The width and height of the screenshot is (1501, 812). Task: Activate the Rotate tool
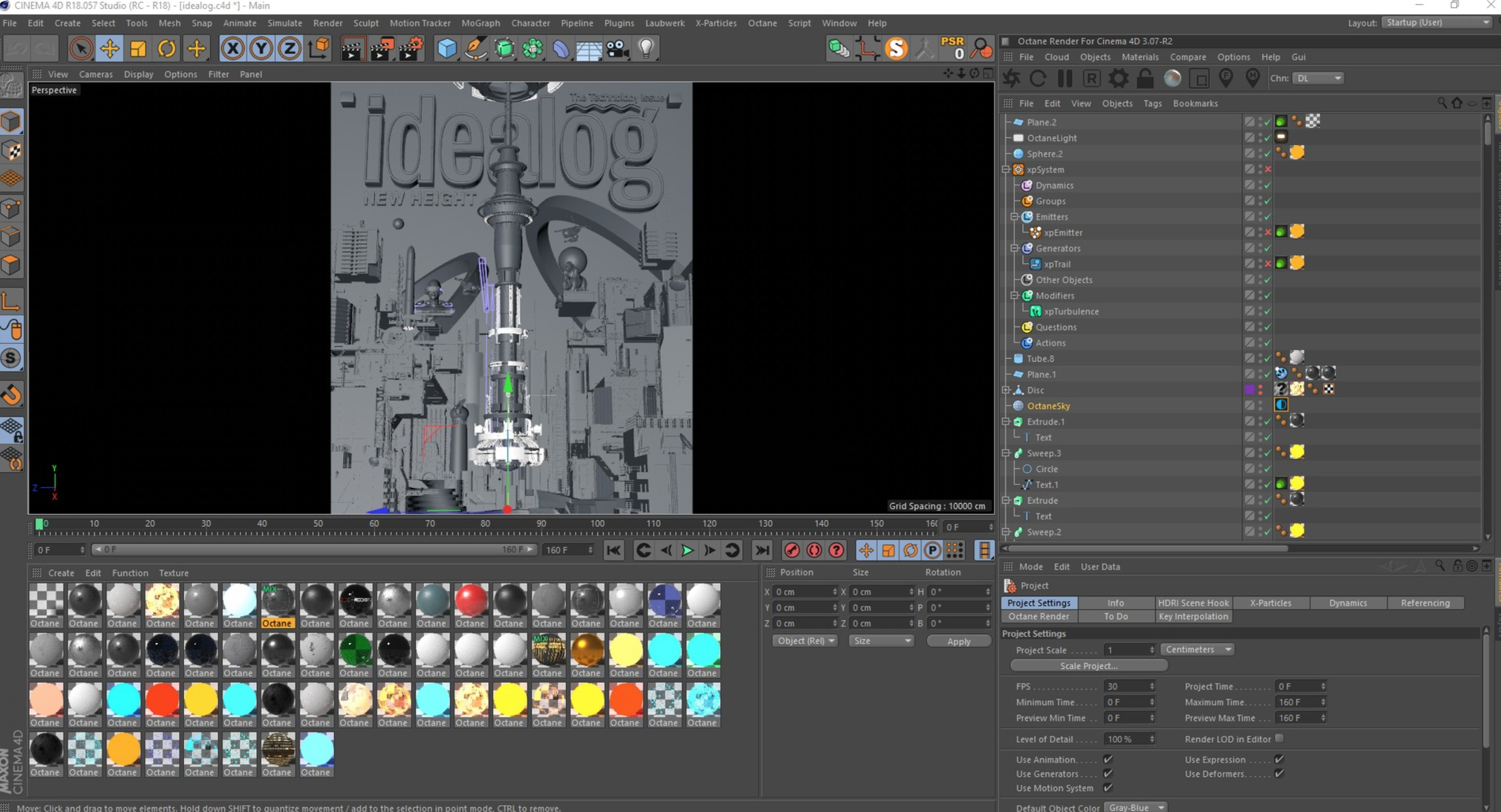(166, 48)
